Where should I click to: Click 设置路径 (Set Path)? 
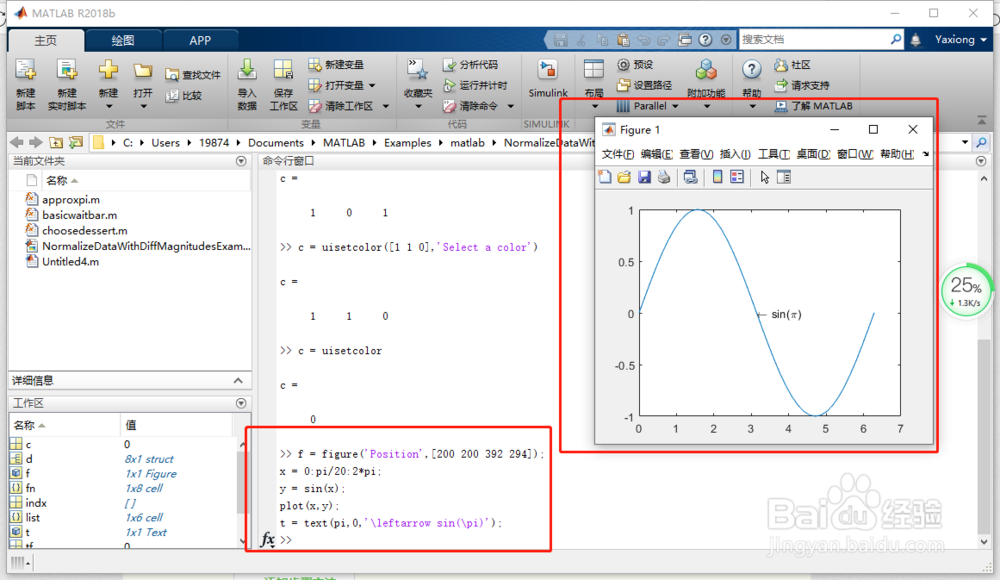644,85
